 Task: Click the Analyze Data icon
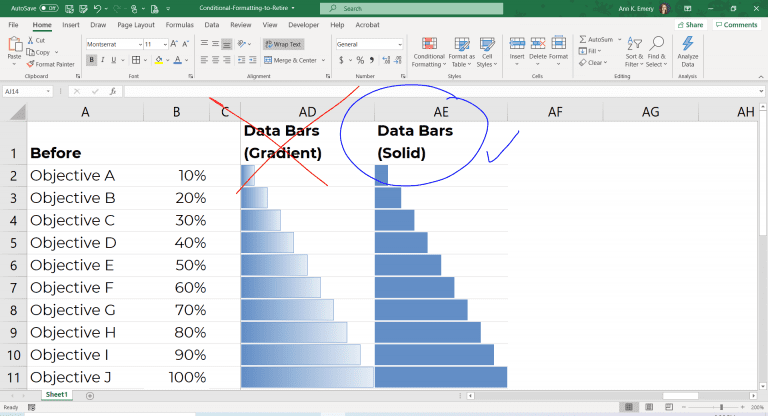pyautogui.click(x=688, y=50)
